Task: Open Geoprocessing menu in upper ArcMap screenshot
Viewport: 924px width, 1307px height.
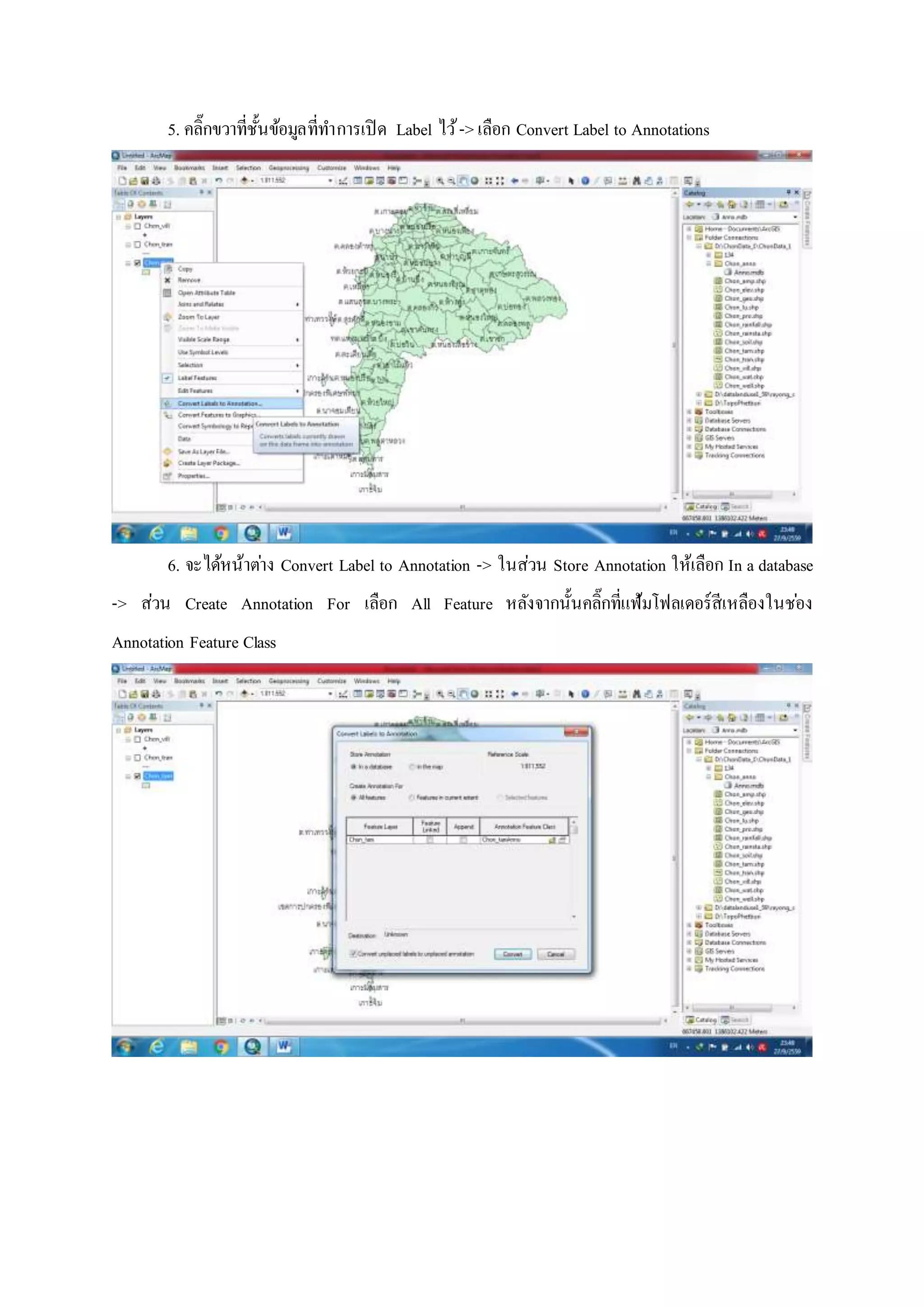Action: point(288,168)
